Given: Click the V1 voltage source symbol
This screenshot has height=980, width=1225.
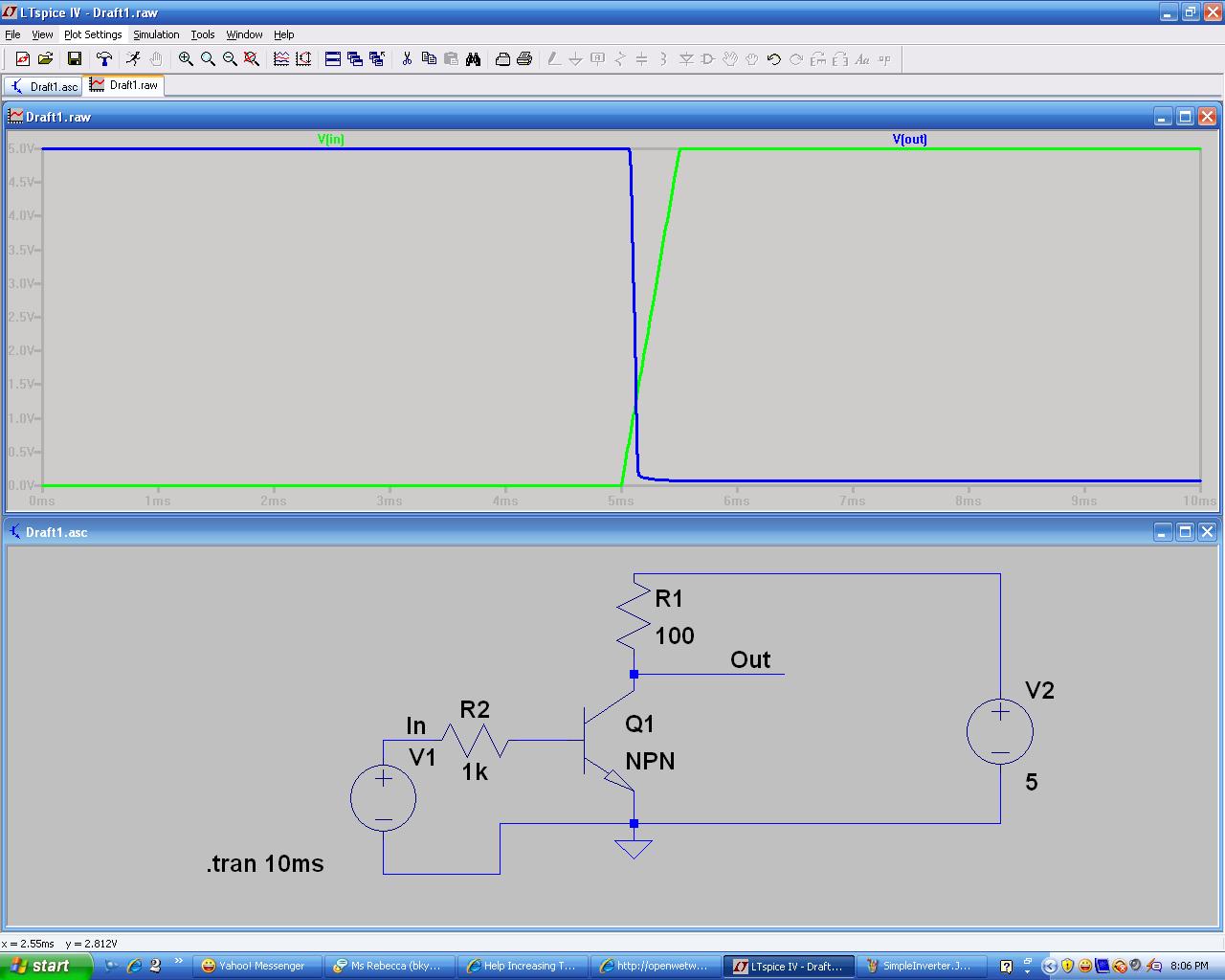Looking at the screenshot, I should point(383,797).
